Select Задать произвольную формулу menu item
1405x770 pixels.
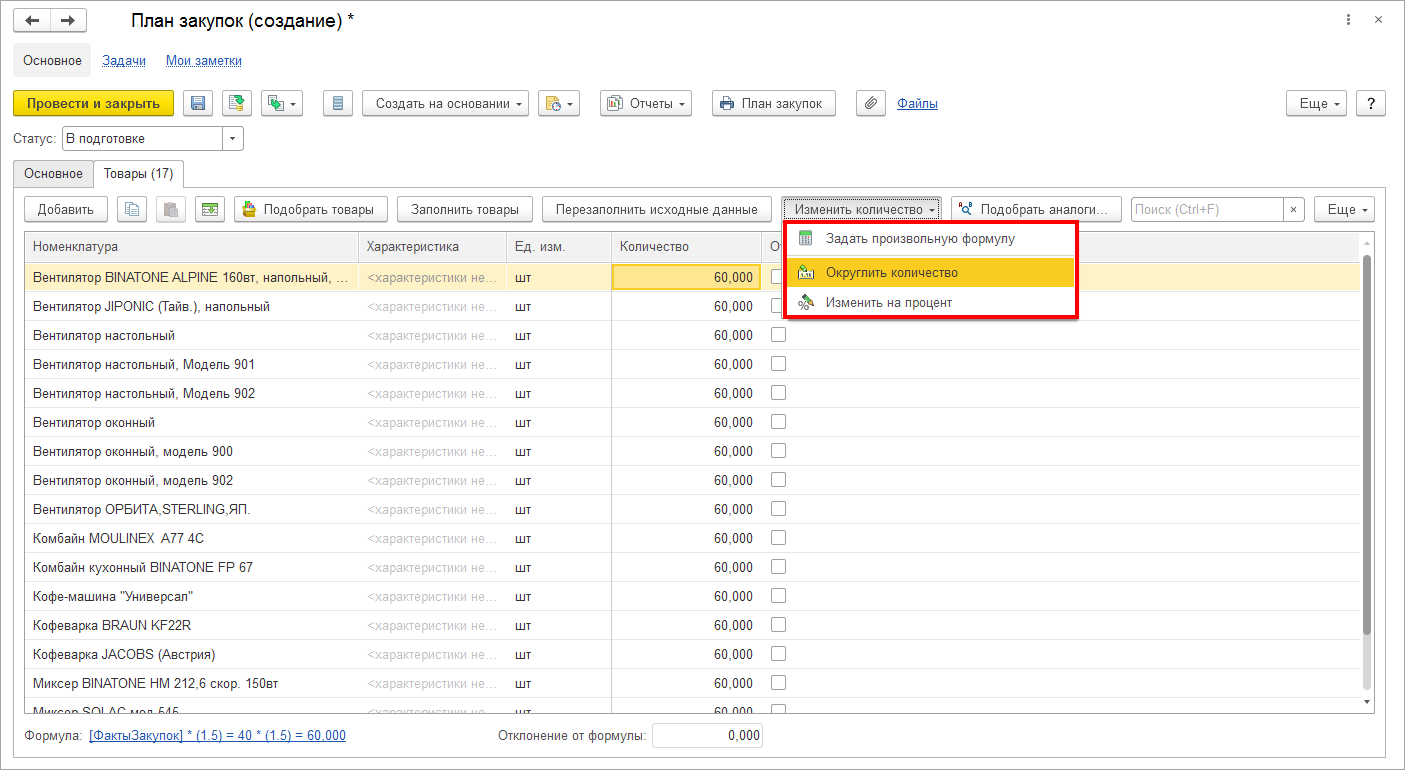[x=931, y=239]
